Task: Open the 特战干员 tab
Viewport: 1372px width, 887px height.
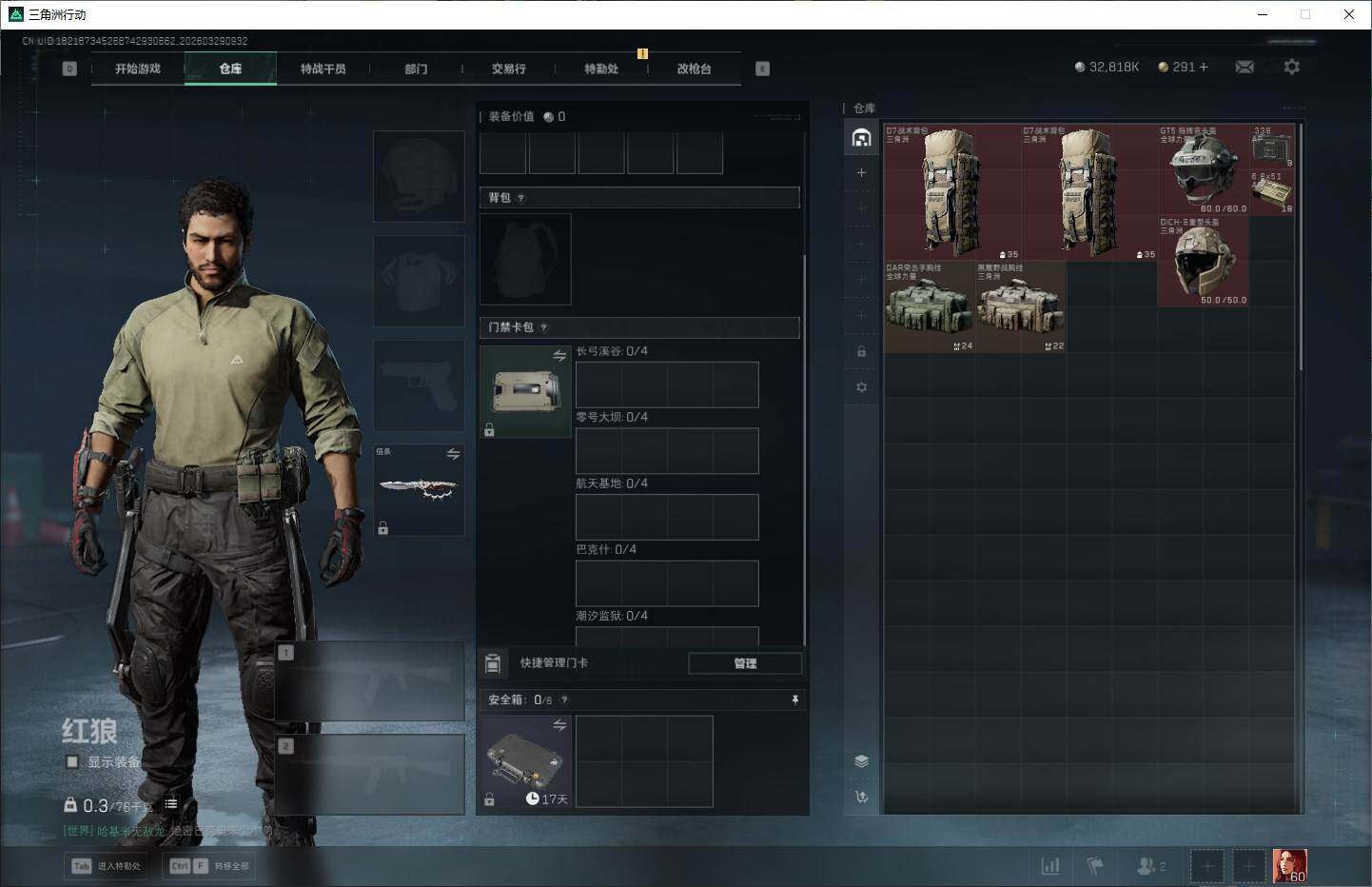Action: pyautogui.click(x=323, y=69)
